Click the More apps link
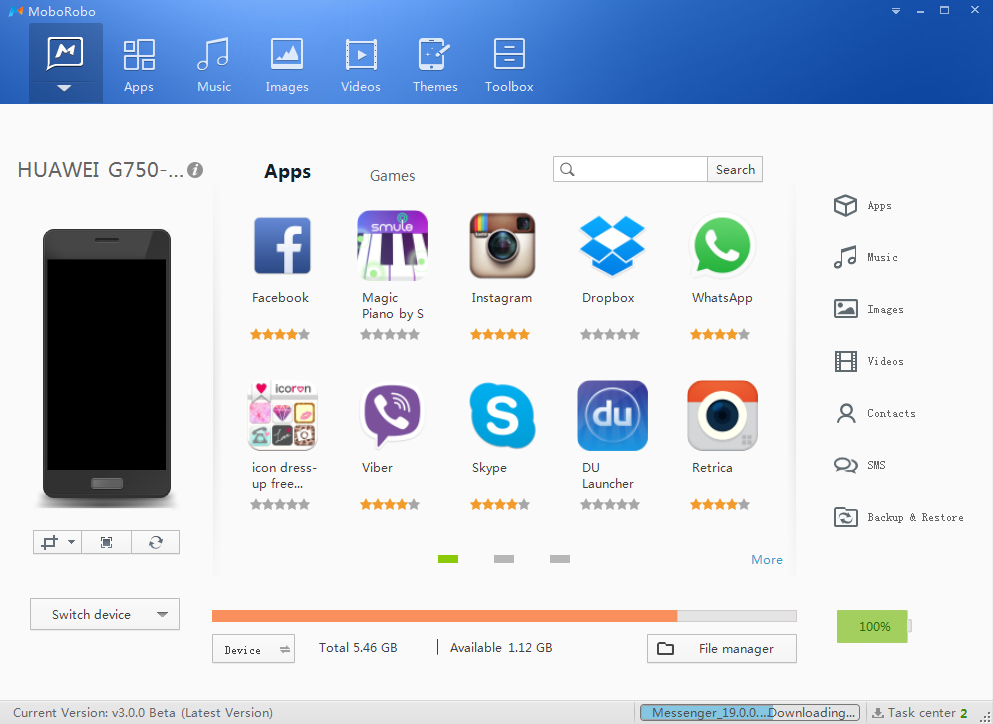The height and width of the screenshot is (724, 993). tap(767, 560)
